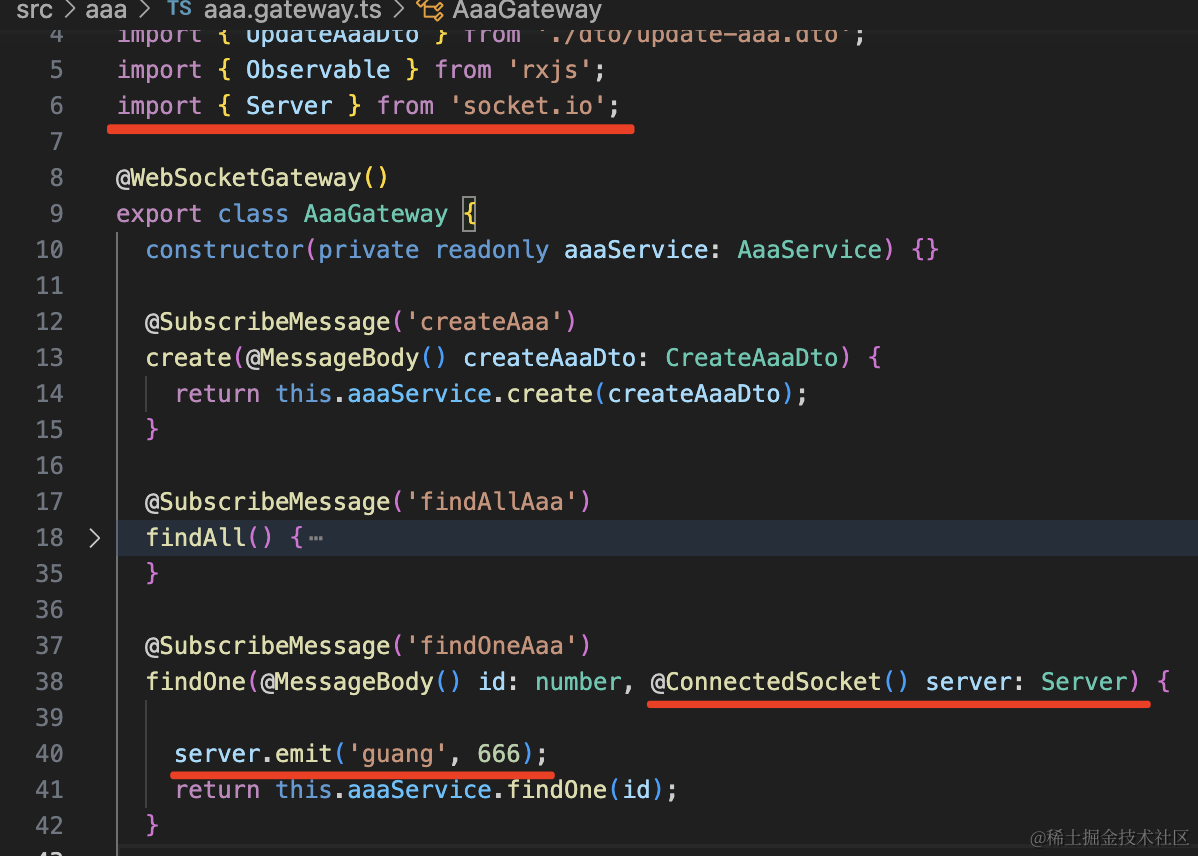The width and height of the screenshot is (1198, 856).
Task: Click the class symbol icon before AaaGateway
Action: [x=431, y=11]
